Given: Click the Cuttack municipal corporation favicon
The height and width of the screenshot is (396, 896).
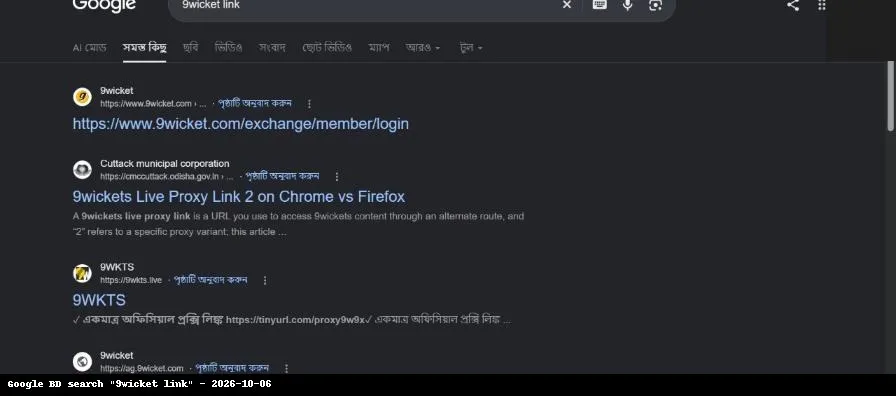Looking at the screenshot, I should (82, 170).
